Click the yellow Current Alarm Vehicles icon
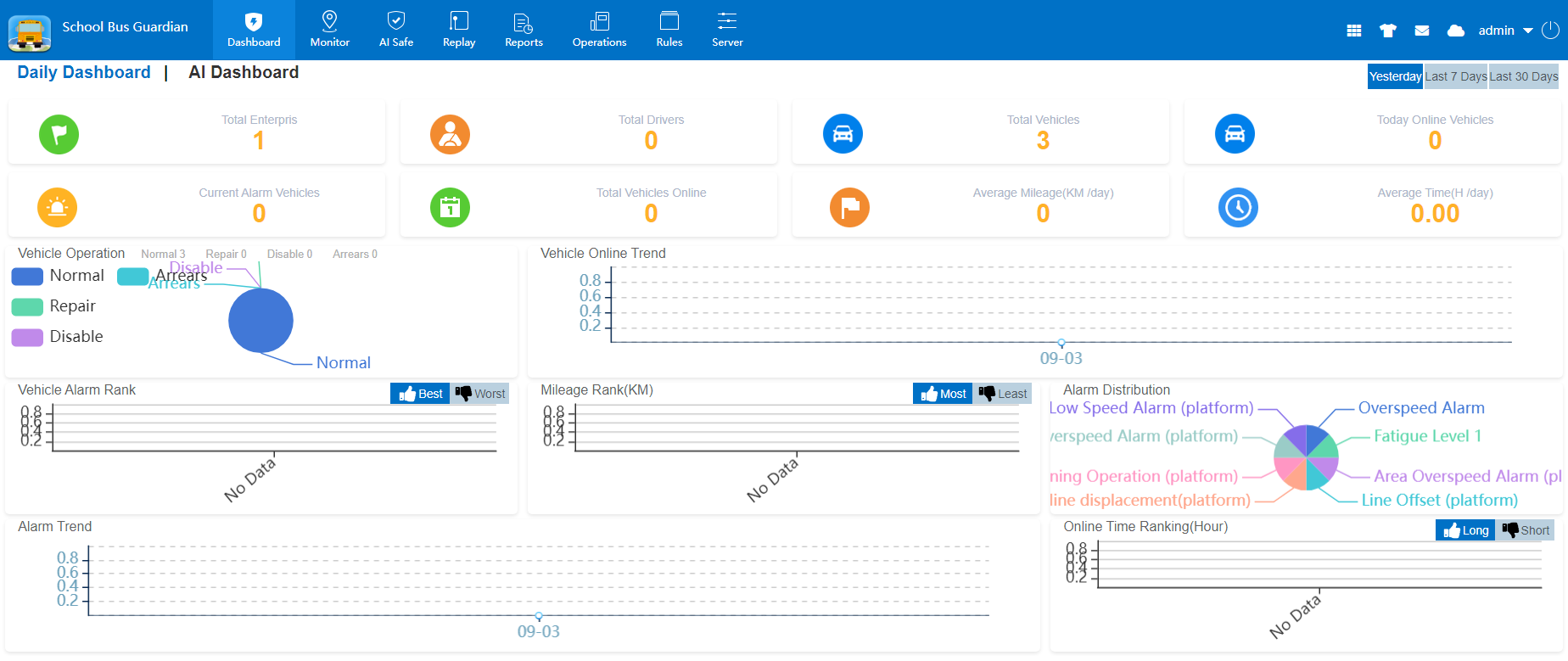The image size is (1568, 661). tap(58, 207)
